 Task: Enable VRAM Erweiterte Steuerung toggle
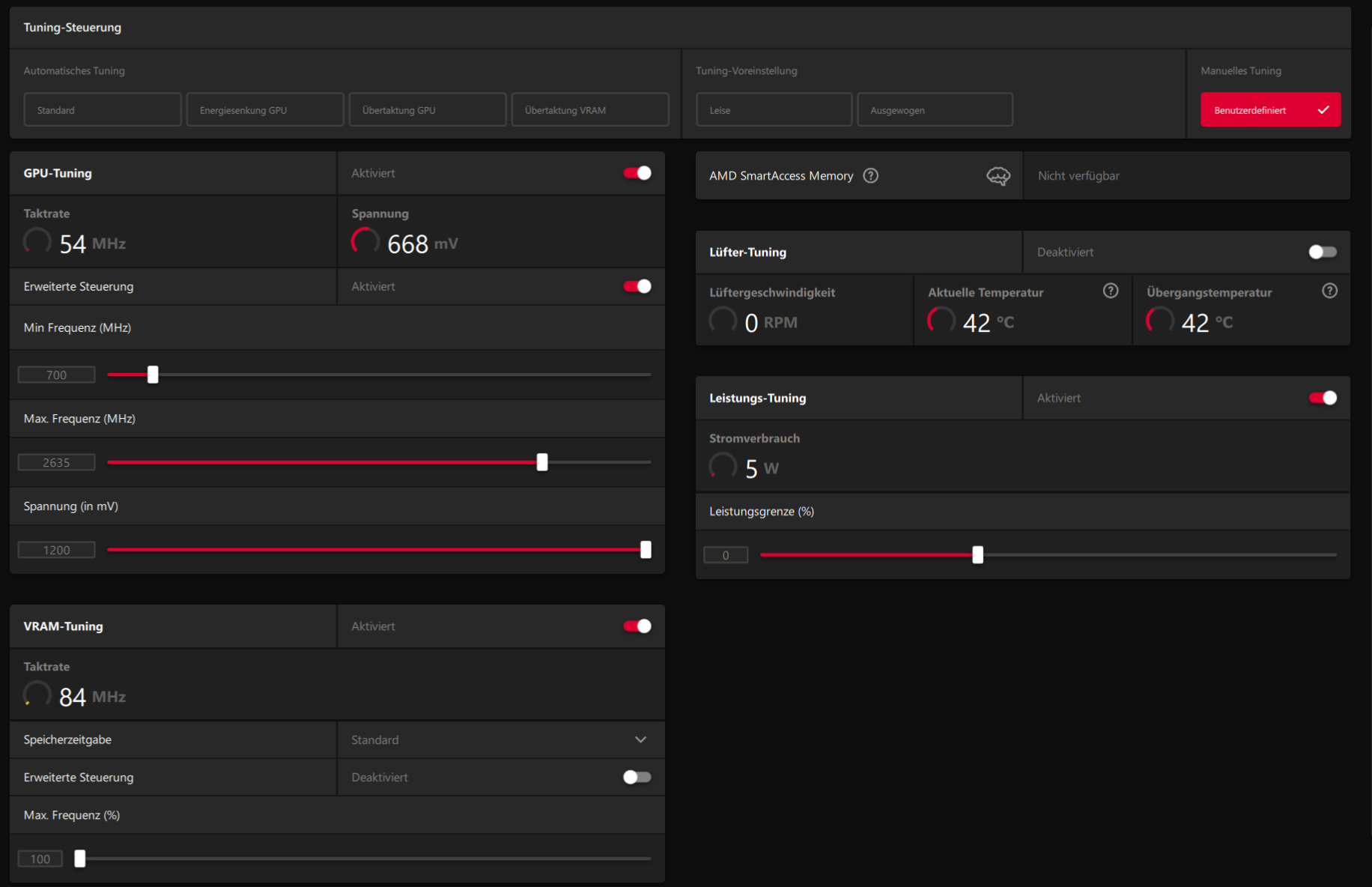click(637, 777)
